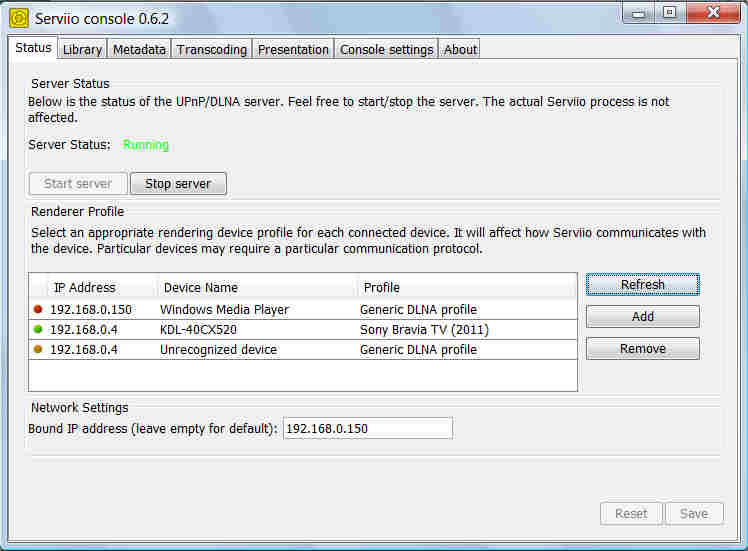Remove the selected renderer device
Image resolution: width=748 pixels, height=551 pixels.
click(x=642, y=349)
